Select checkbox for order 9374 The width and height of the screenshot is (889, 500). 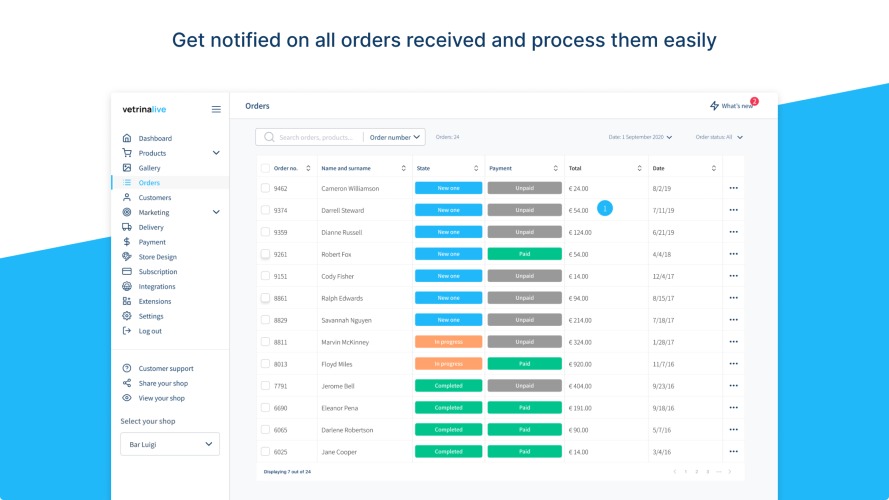point(265,210)
